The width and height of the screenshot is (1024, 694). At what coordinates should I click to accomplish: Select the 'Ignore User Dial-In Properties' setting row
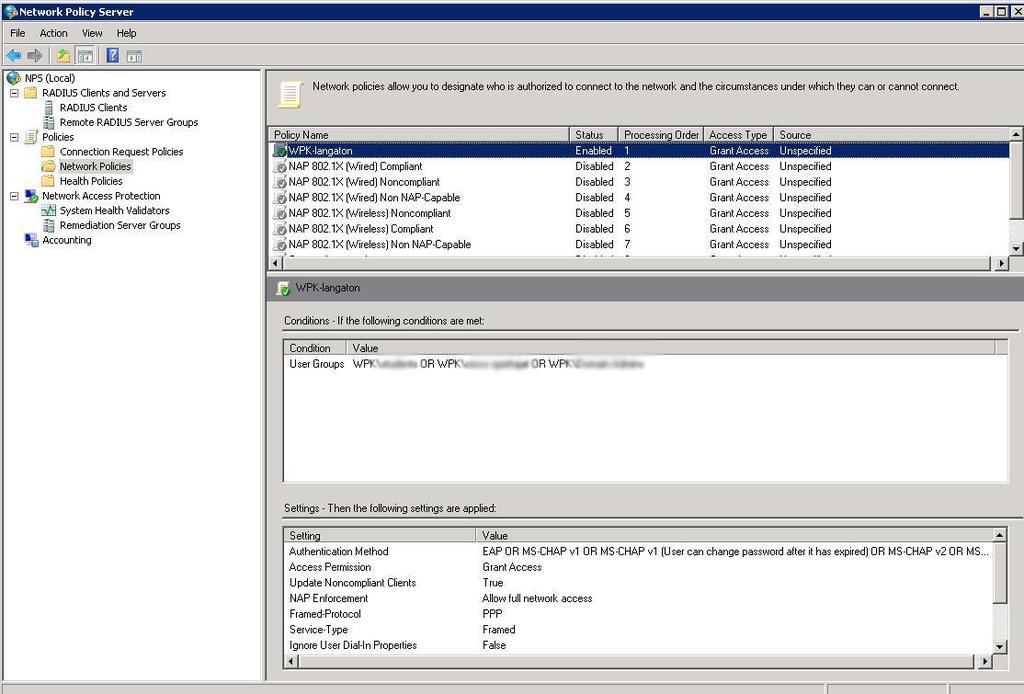[638, 646]
